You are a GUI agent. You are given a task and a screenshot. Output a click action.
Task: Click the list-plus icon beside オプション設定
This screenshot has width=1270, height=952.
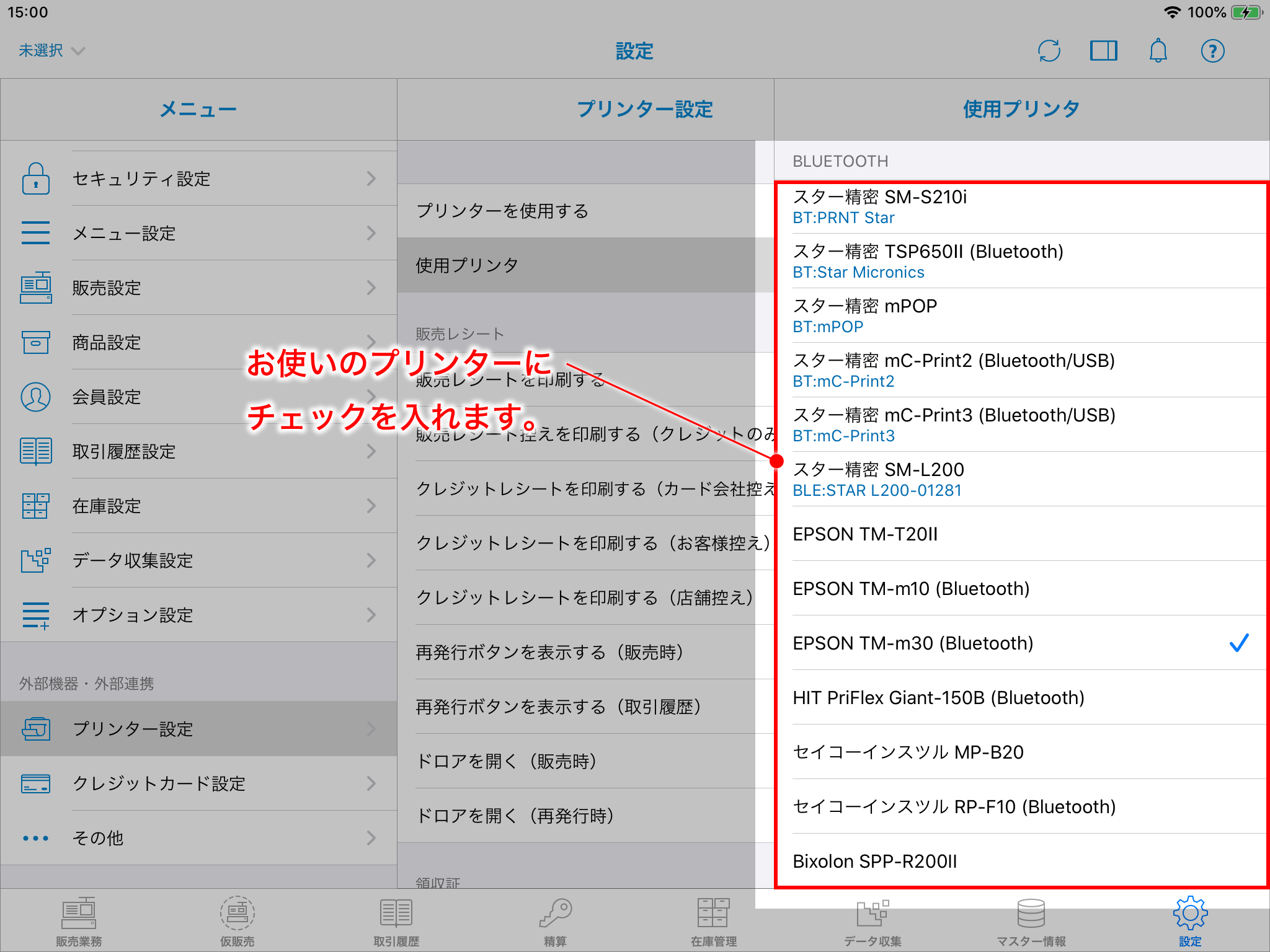(36, 615)
